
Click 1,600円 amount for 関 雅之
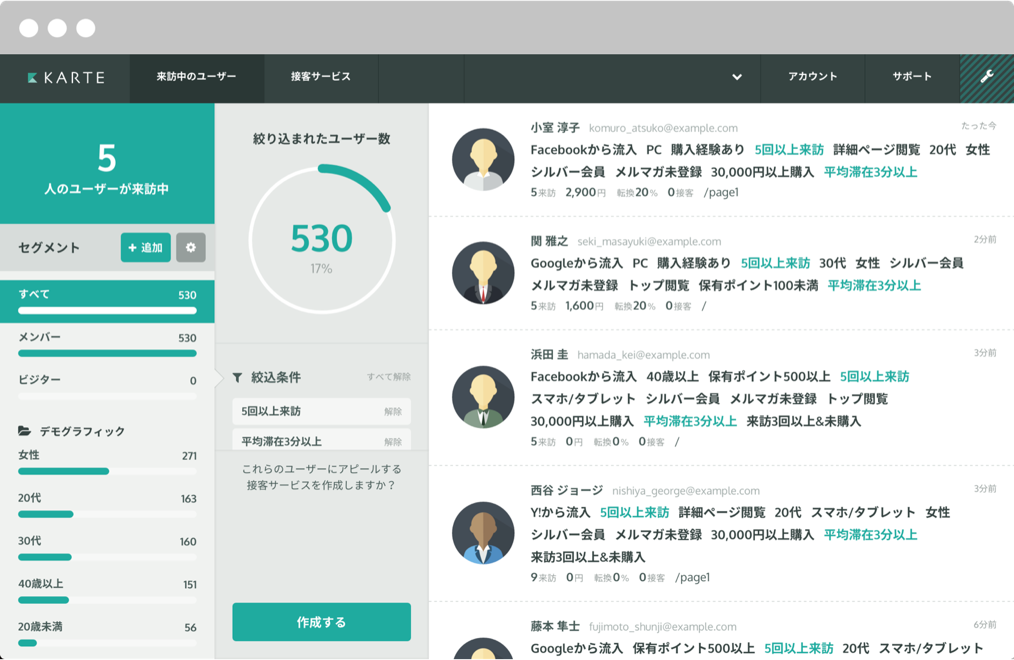[584, 306]
